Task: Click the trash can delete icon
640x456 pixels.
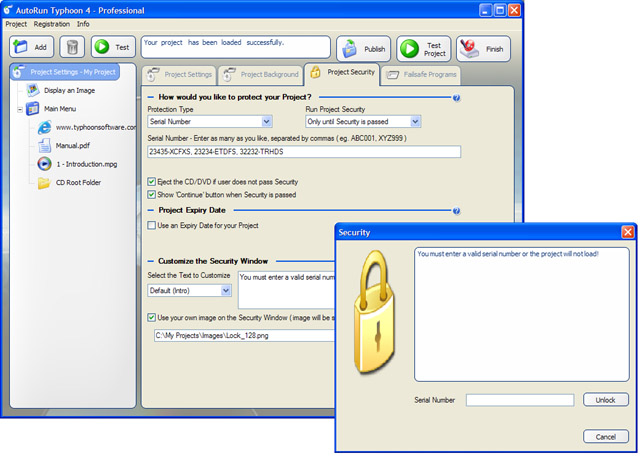Action: pos(72,47)
